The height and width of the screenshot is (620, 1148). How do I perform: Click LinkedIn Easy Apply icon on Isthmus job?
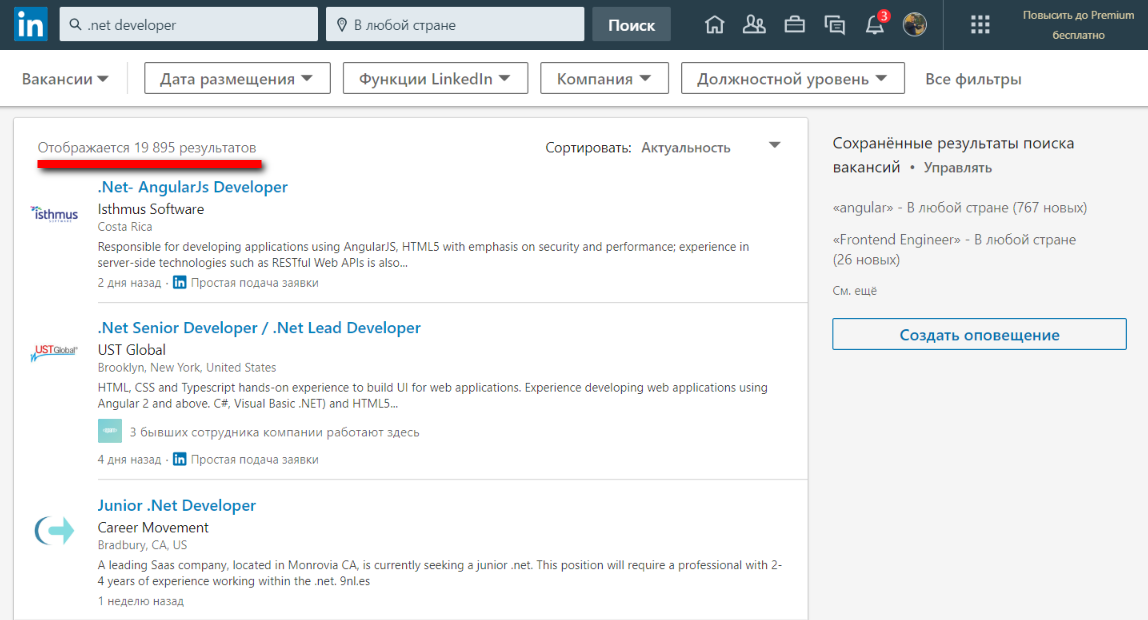pyautogui.click(x=179, y=283)
